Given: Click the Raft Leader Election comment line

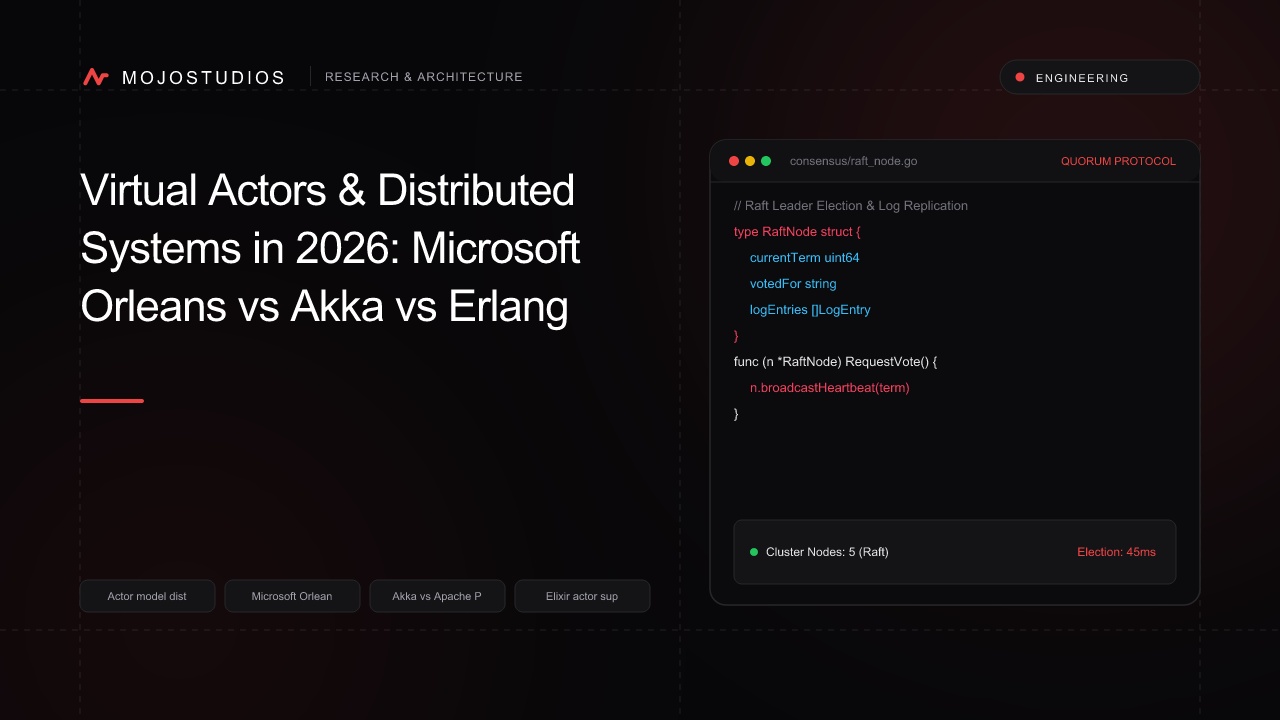Looking at the screenshot, I should coord(851,206).
